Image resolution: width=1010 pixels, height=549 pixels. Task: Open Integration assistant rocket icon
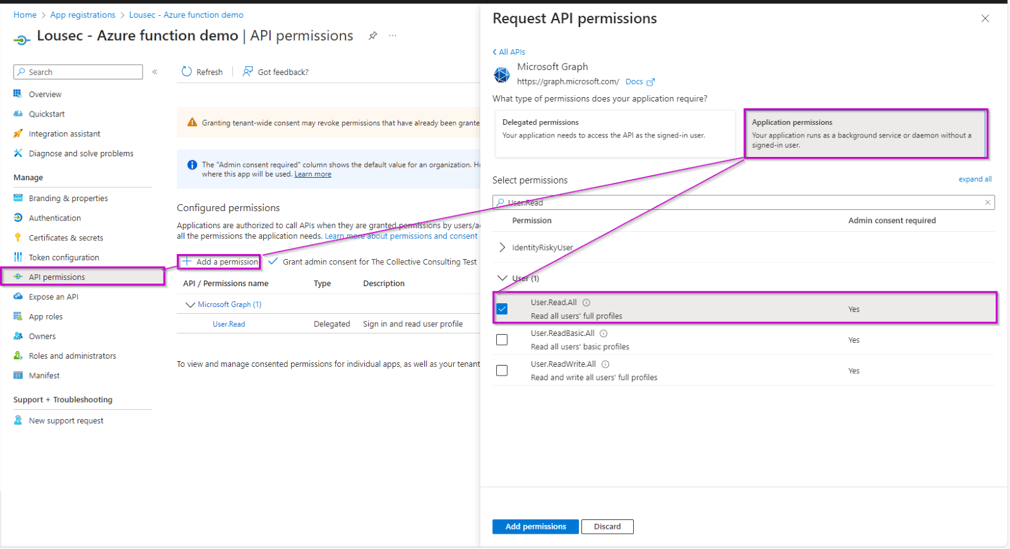17,133
